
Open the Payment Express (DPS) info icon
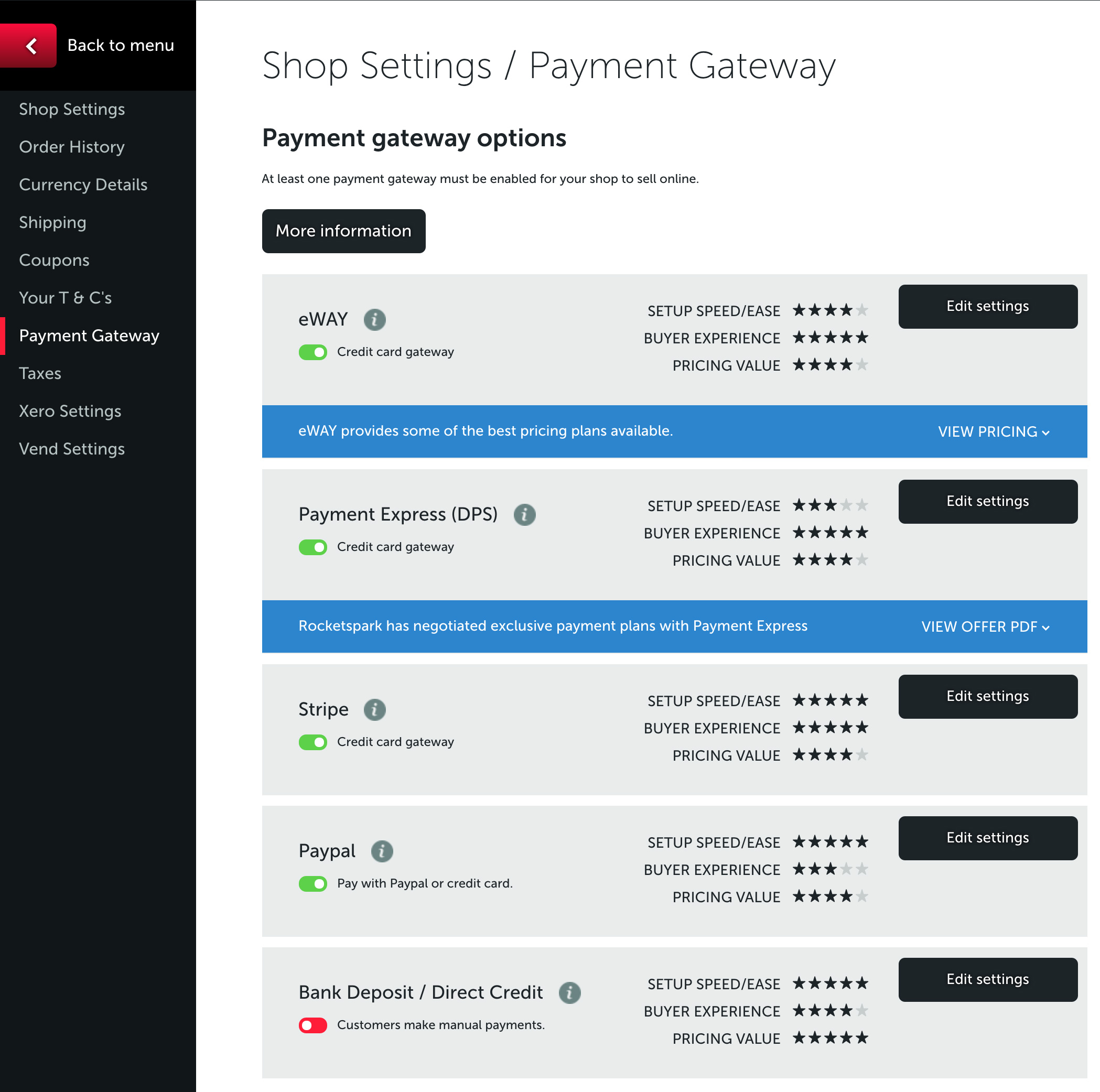(524, 515)
